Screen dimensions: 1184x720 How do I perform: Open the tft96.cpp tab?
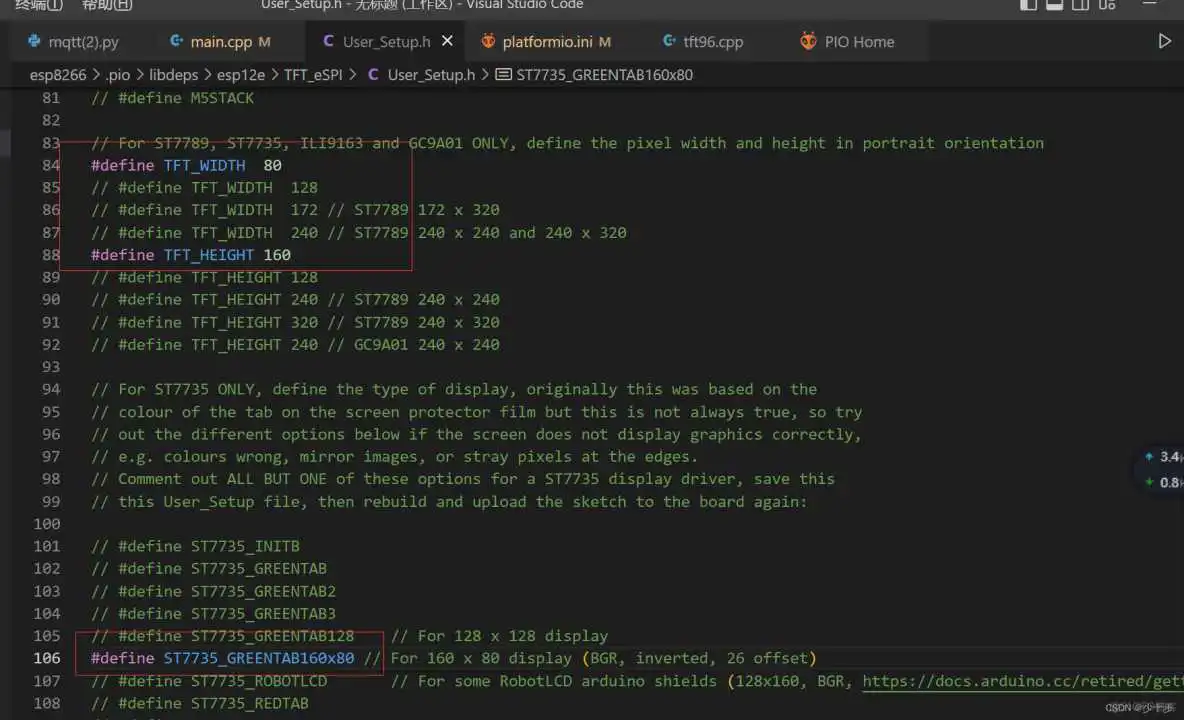point(703,42)
